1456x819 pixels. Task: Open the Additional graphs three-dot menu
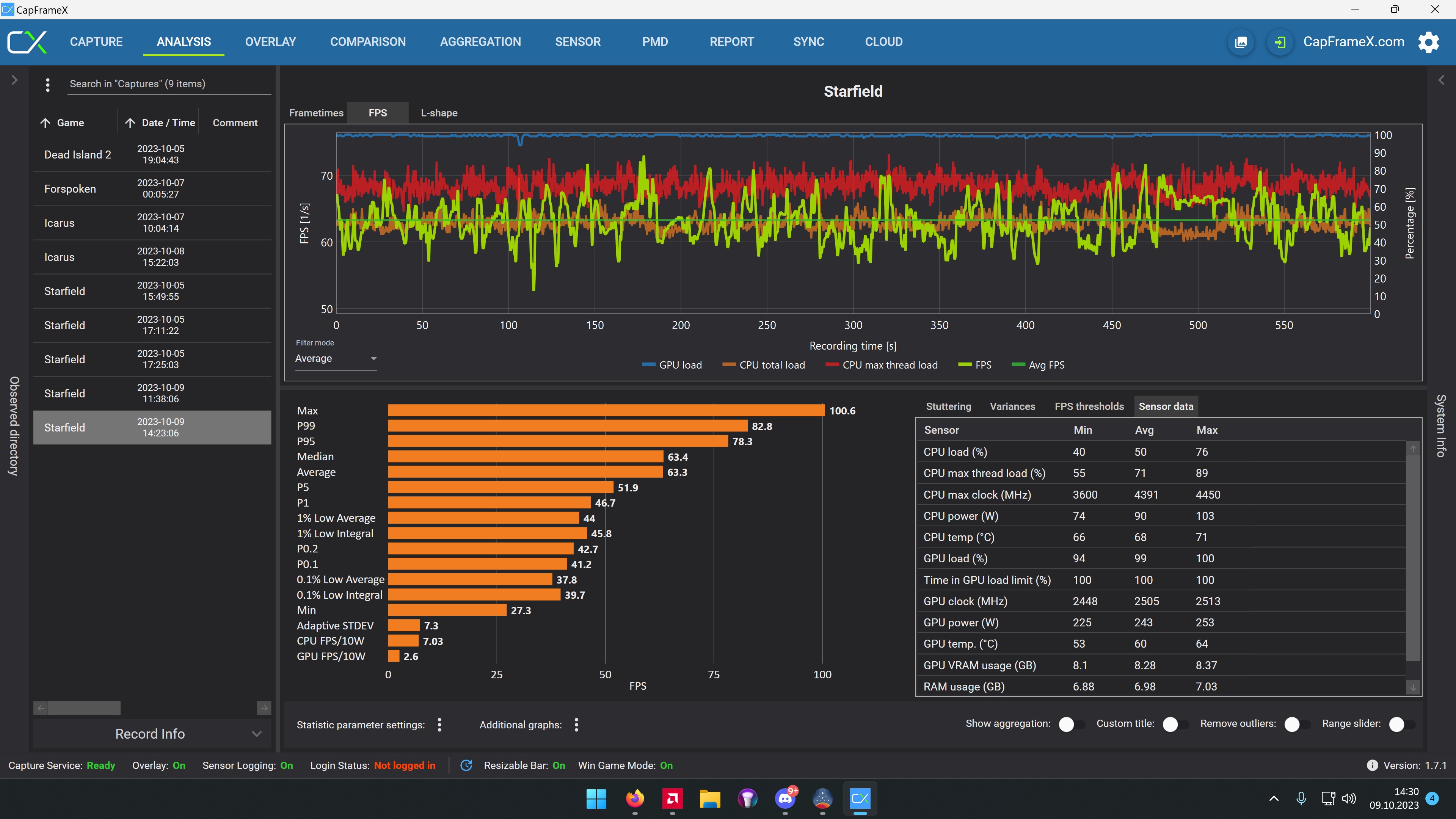pyautogui.click(x=576, y=725)
